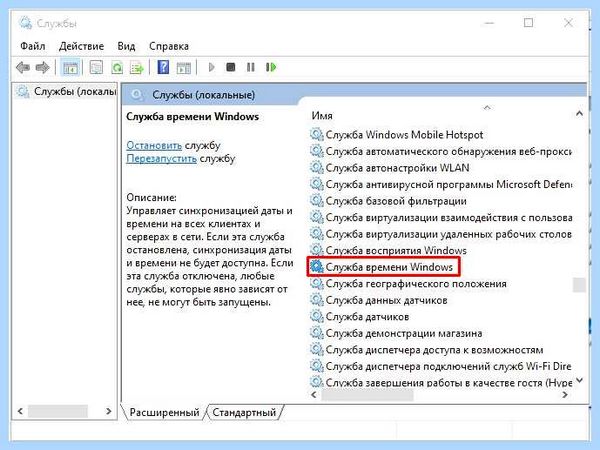Screen dimensions: 600x450
Task: Select Служба завершения работы в качестве гостя row
Action: tap(441, 382)
